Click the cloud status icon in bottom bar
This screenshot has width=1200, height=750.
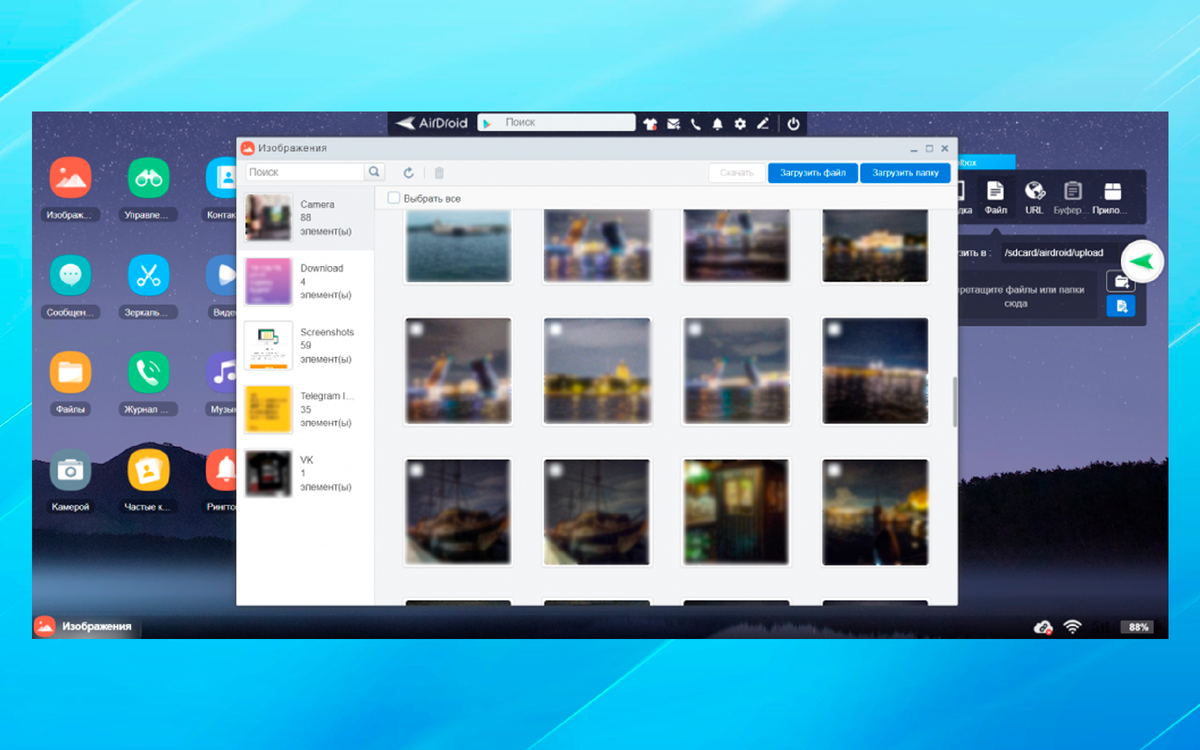tap(1043, 627)
